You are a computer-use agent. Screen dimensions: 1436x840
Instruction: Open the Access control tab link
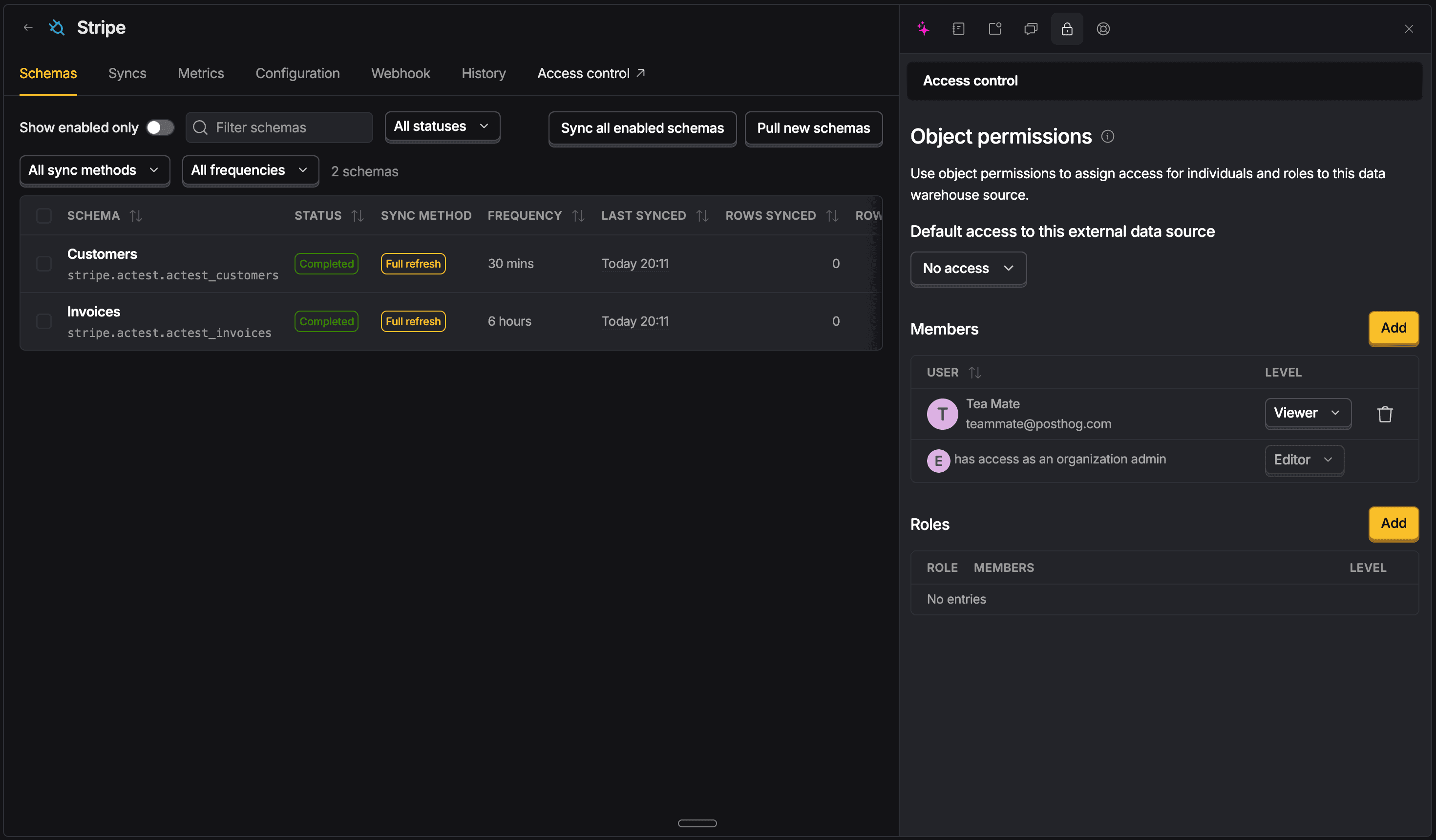[591, 74]
